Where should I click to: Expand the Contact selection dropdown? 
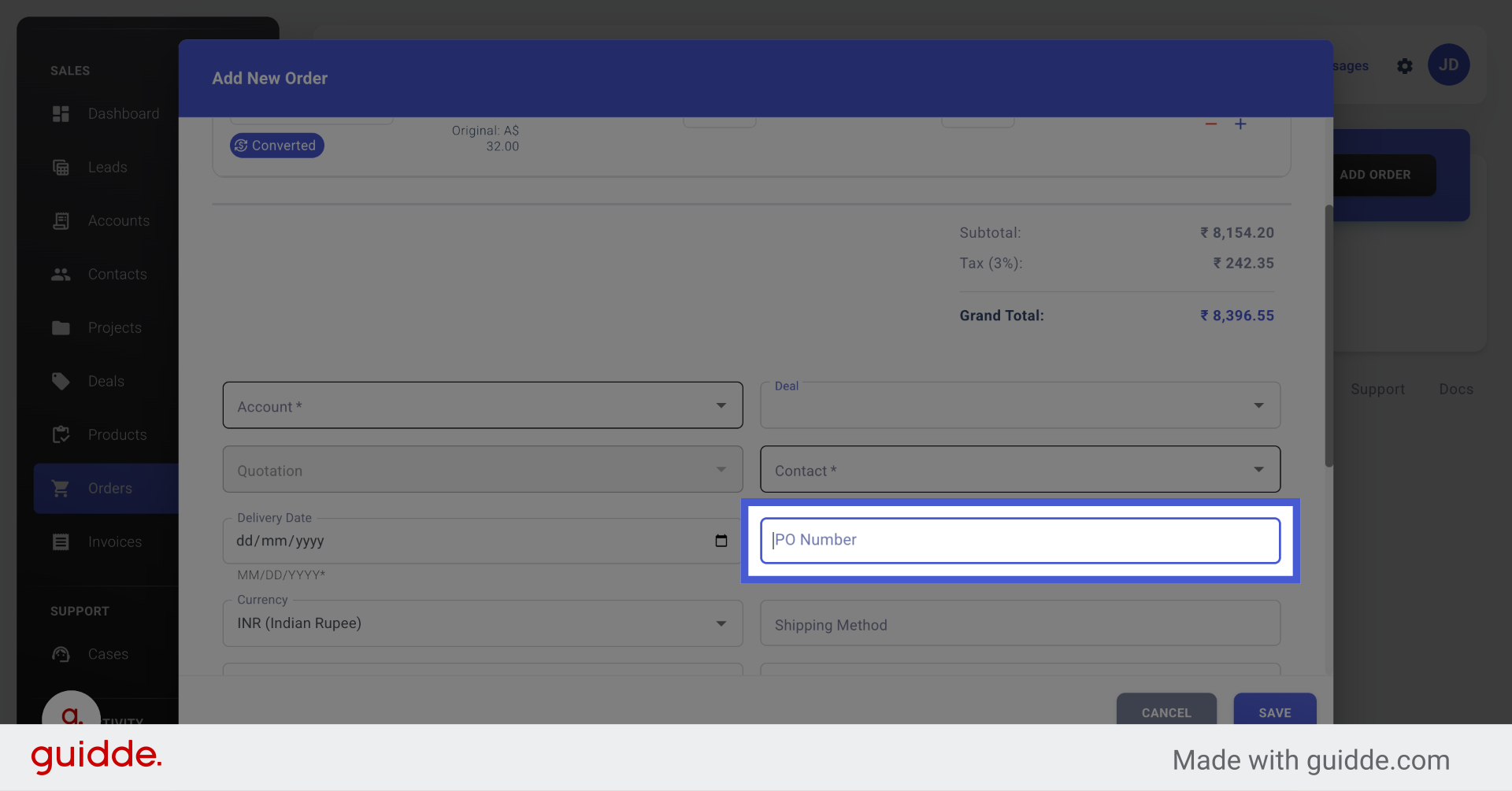tap(1258, 469)
